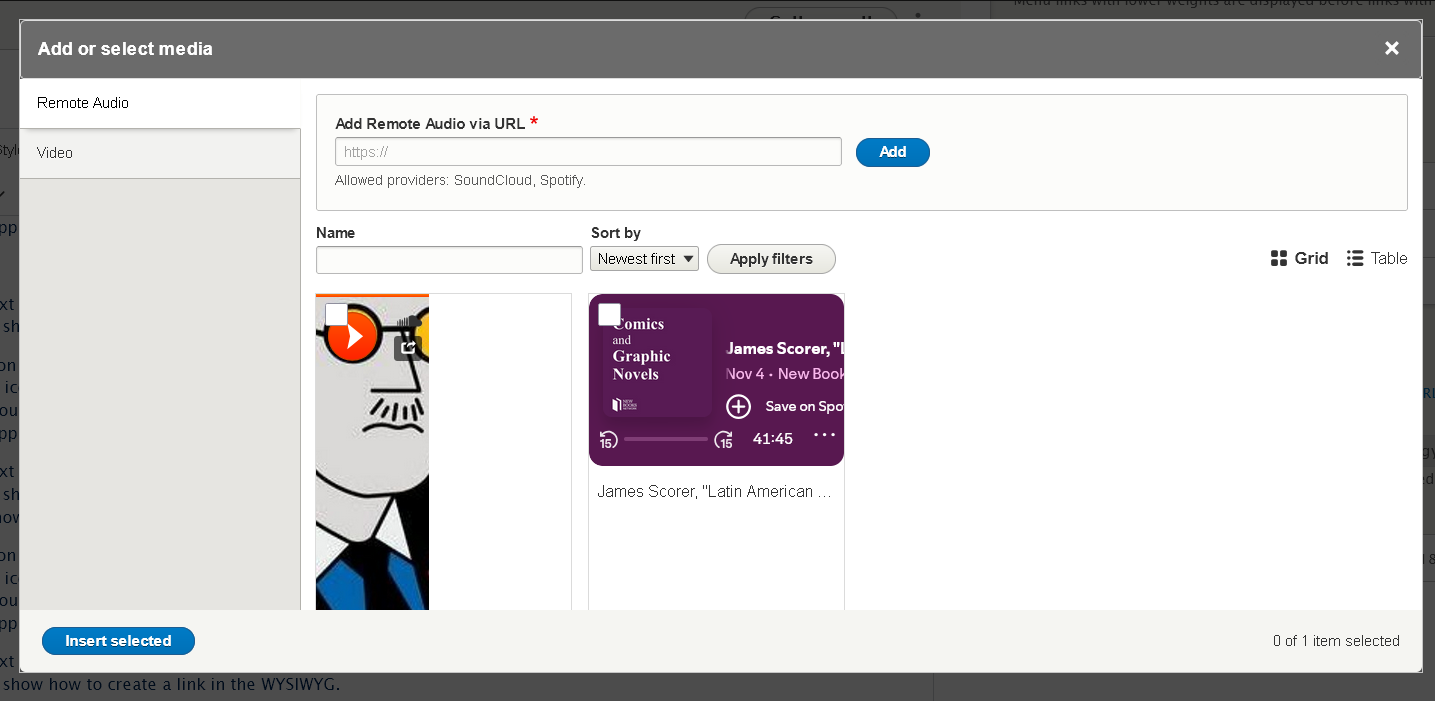This screenshot has width=1435, height=701.
Task: Click the Add button for remote audio
Action: coord(893,152)
